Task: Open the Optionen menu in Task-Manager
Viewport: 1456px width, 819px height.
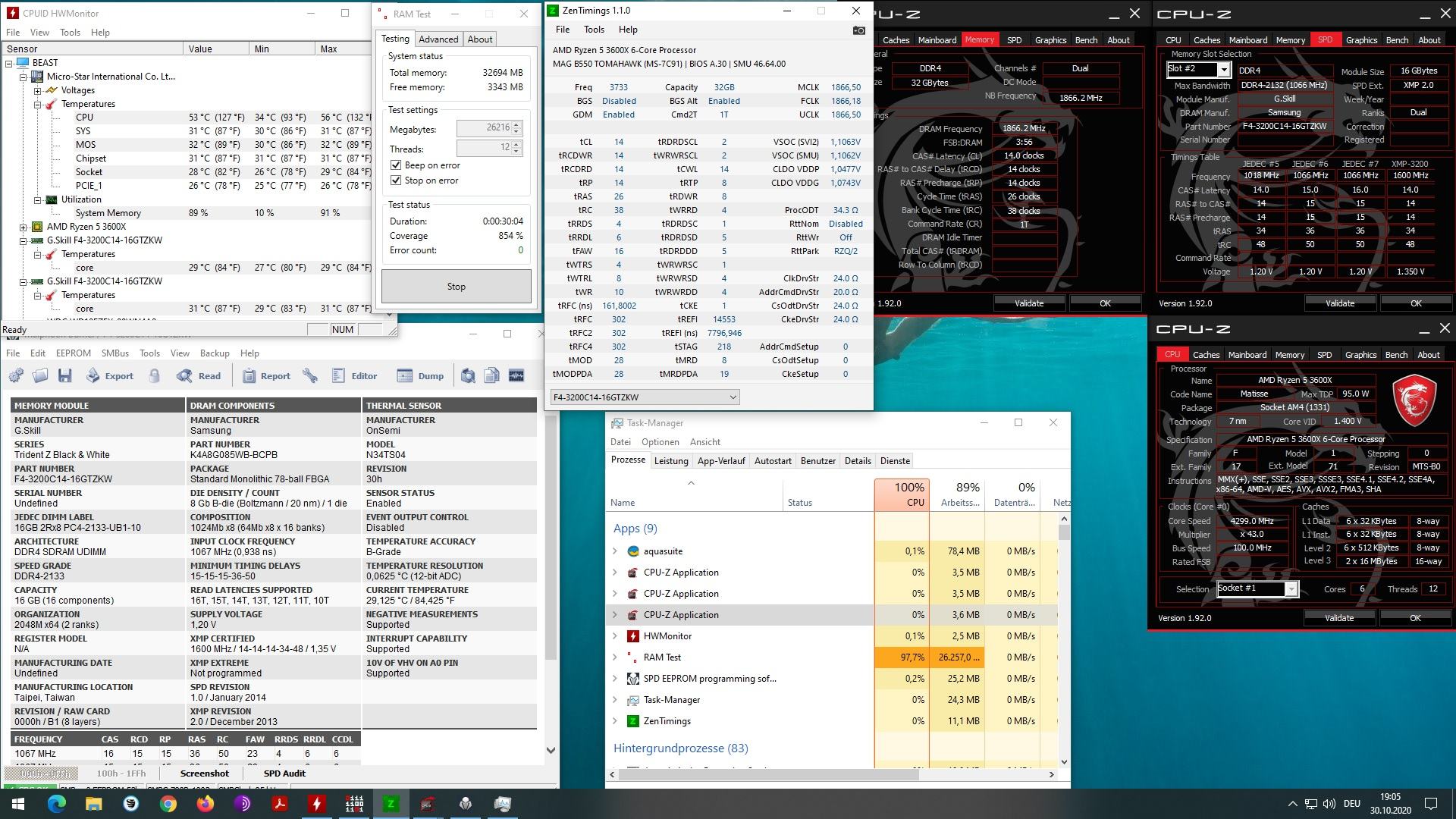Action: [x=661, y=442]
